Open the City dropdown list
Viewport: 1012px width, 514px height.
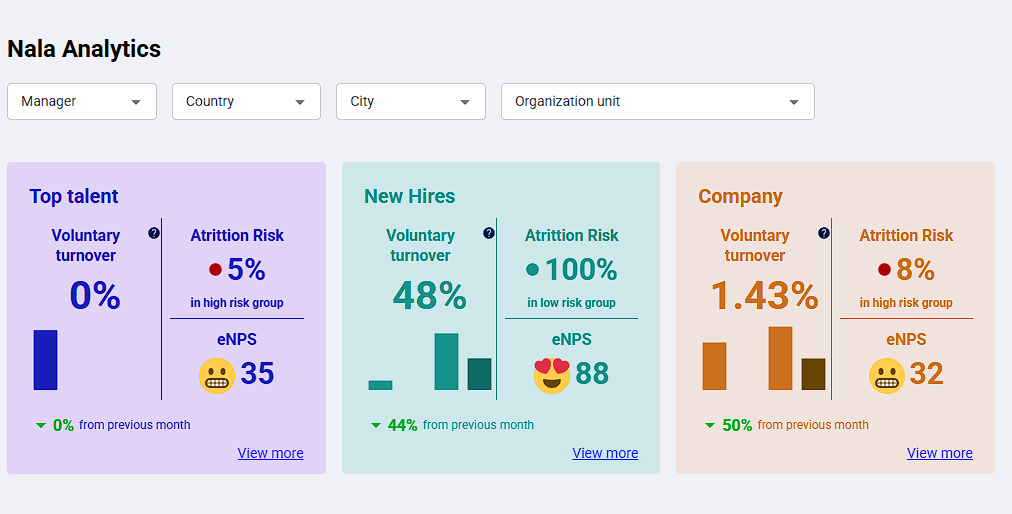click(x=410, y=102)
